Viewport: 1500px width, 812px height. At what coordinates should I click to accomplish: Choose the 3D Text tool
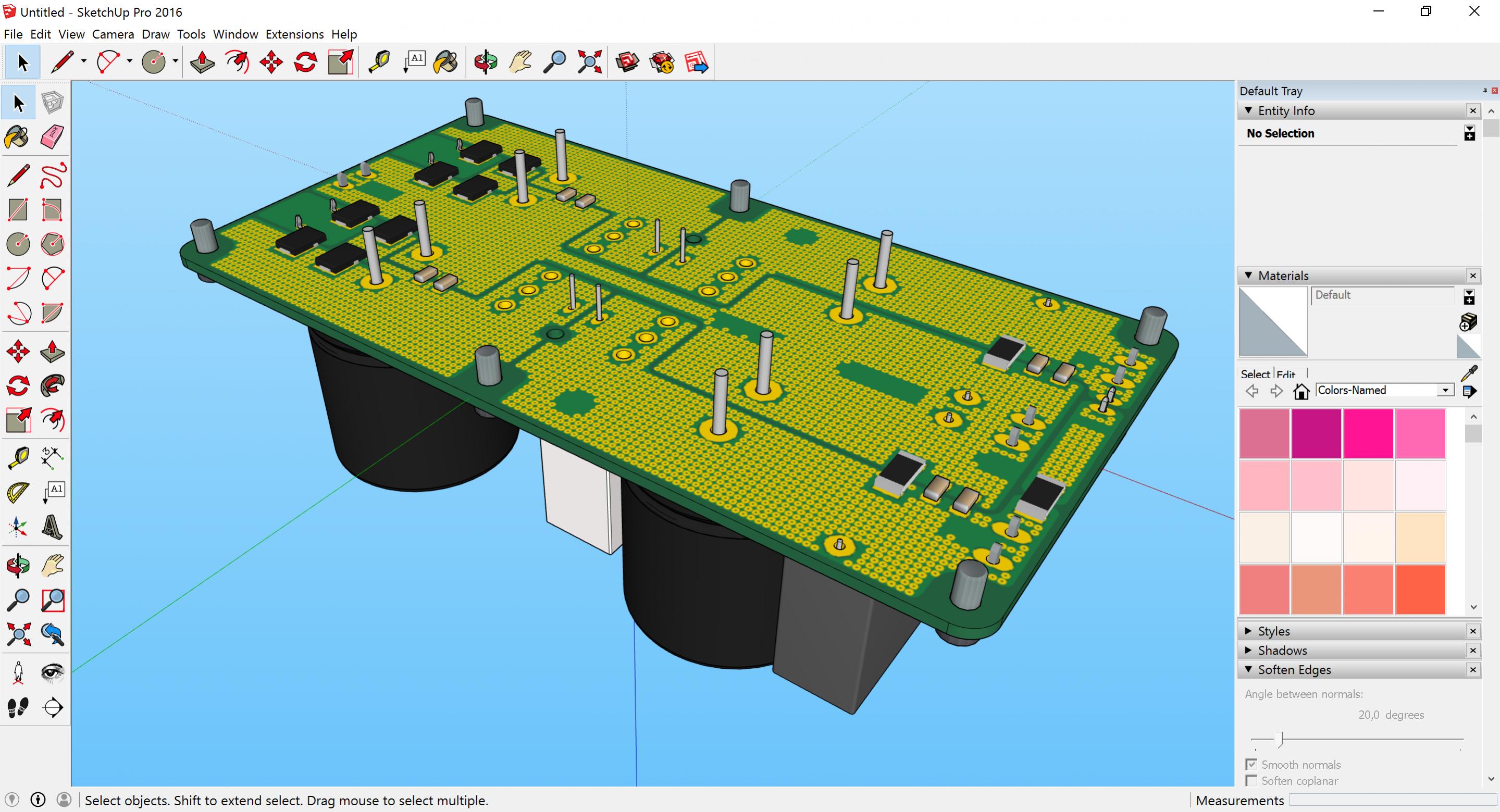53,527
